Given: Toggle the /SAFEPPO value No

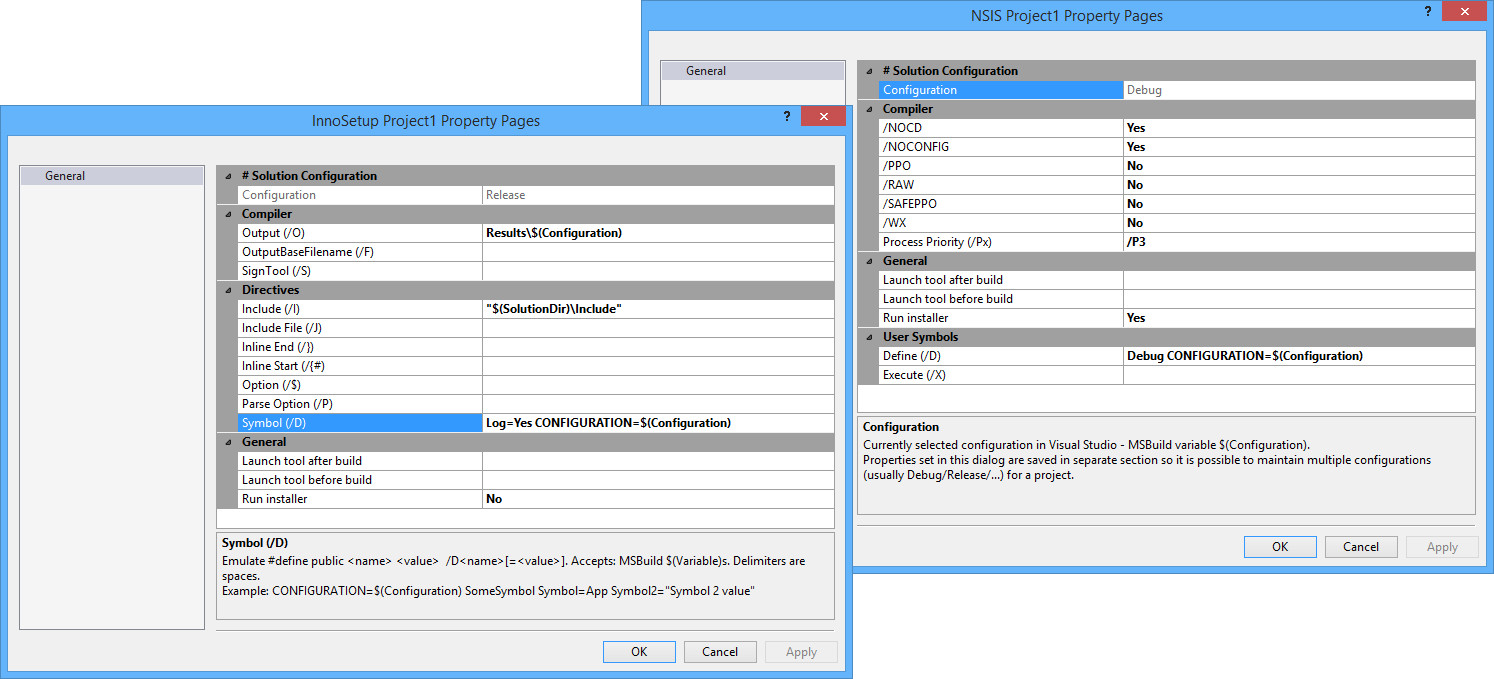Looking at the screenshot, I should point(1299,204).
